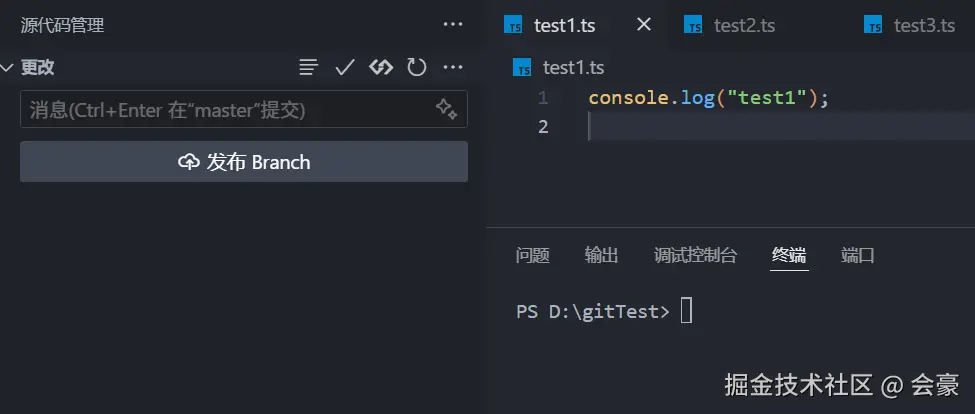Click the commit message input field

pyautogui.click(x=225, y=110)
